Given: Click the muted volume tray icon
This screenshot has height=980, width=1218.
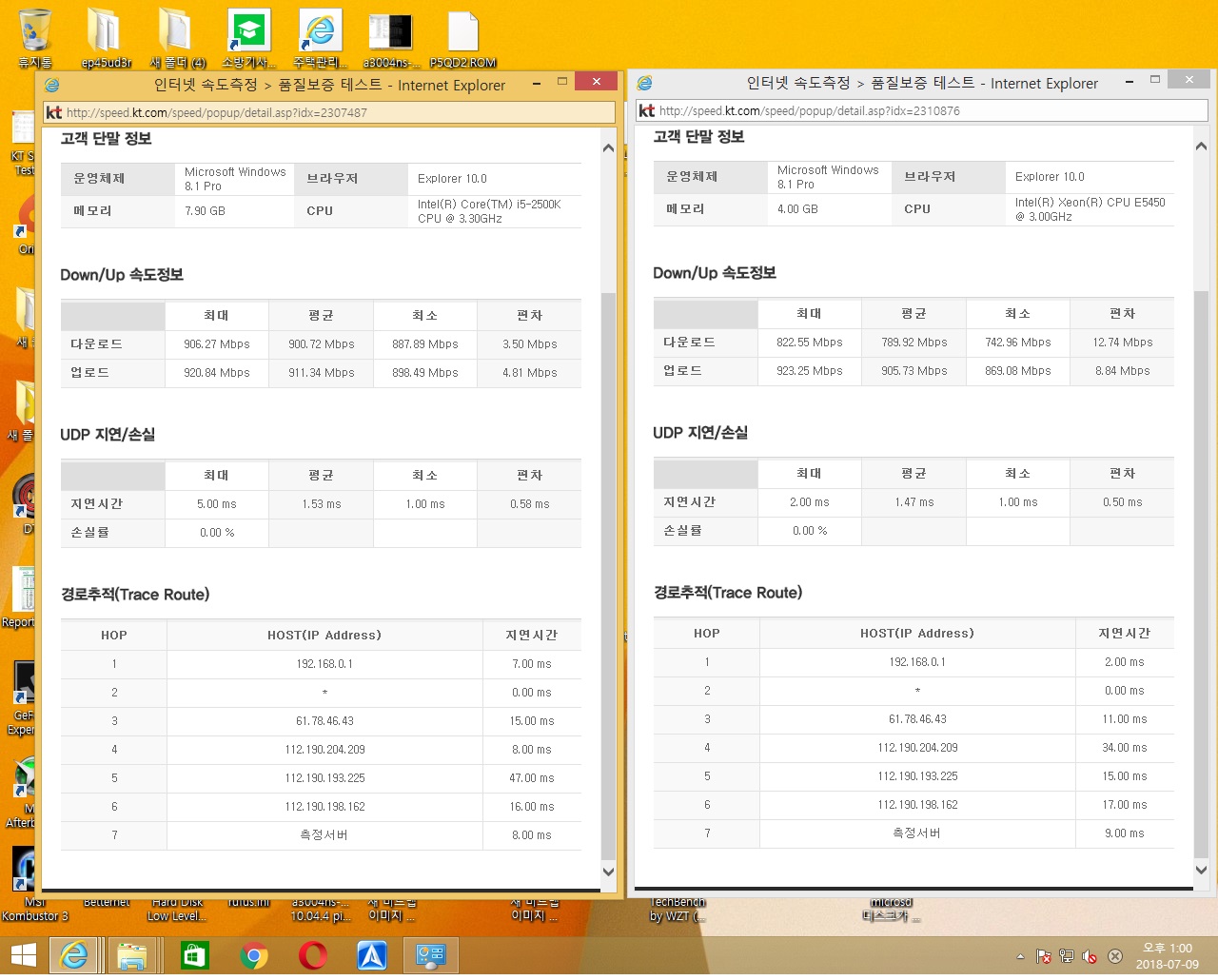Looking at the screenshot, I should (1090, 956).
